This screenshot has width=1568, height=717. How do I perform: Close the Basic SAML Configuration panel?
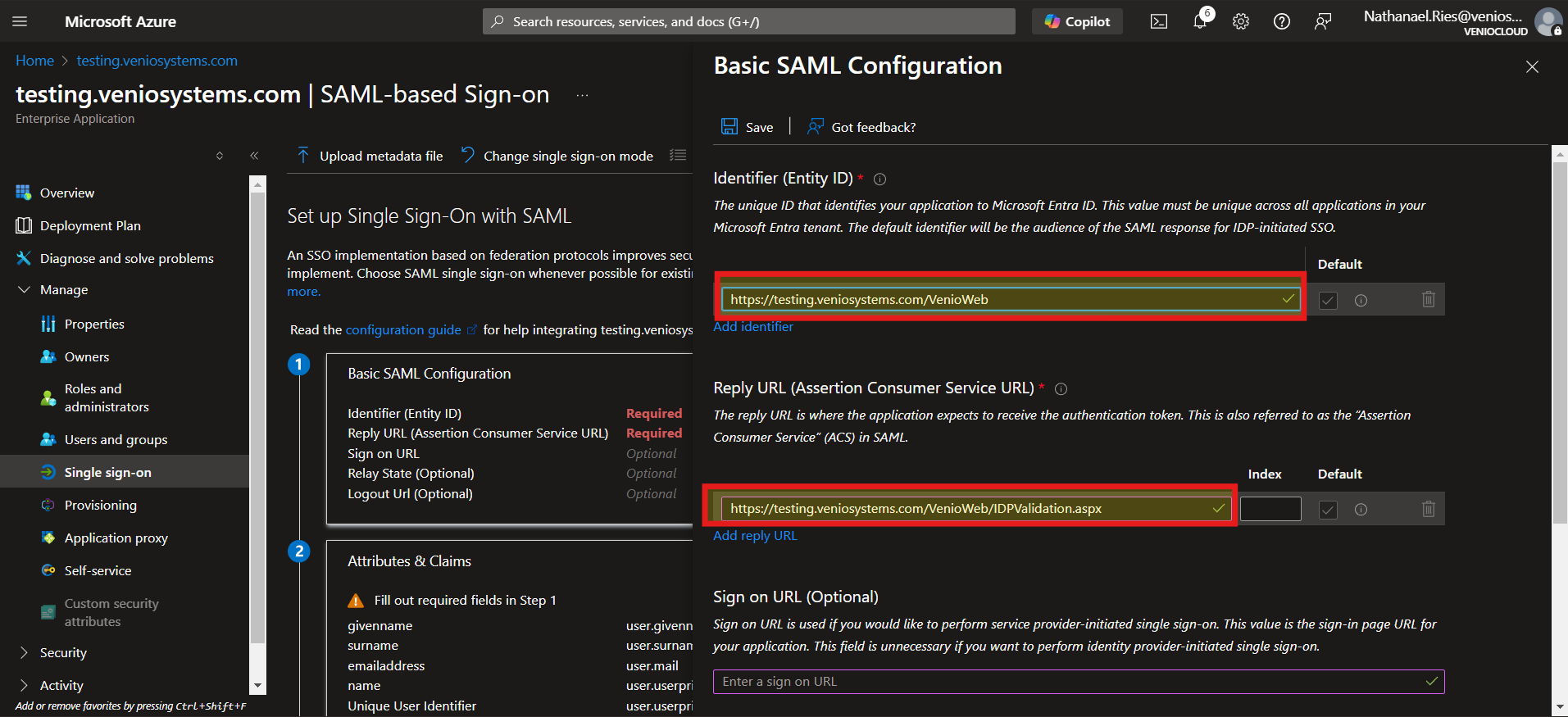tap(1532, 66)
